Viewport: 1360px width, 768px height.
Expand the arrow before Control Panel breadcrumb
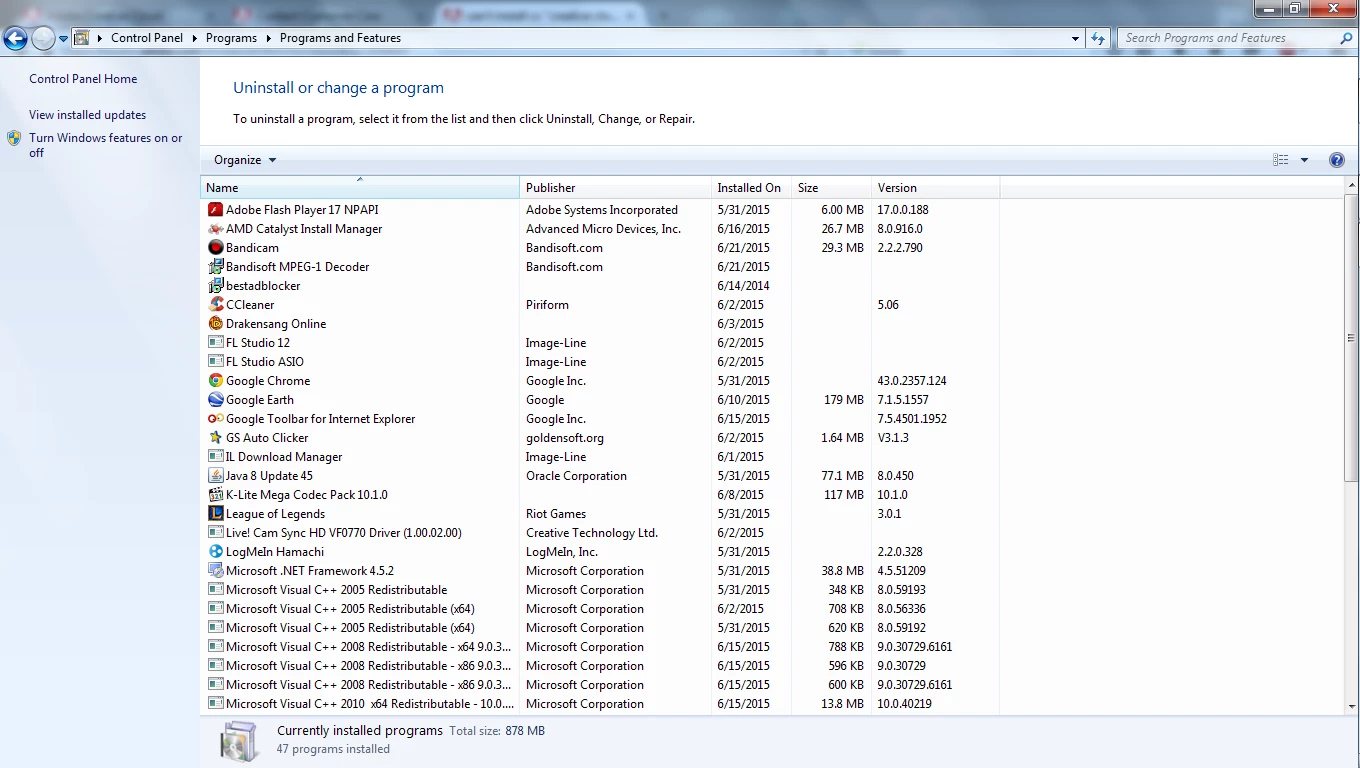point(100,38)
